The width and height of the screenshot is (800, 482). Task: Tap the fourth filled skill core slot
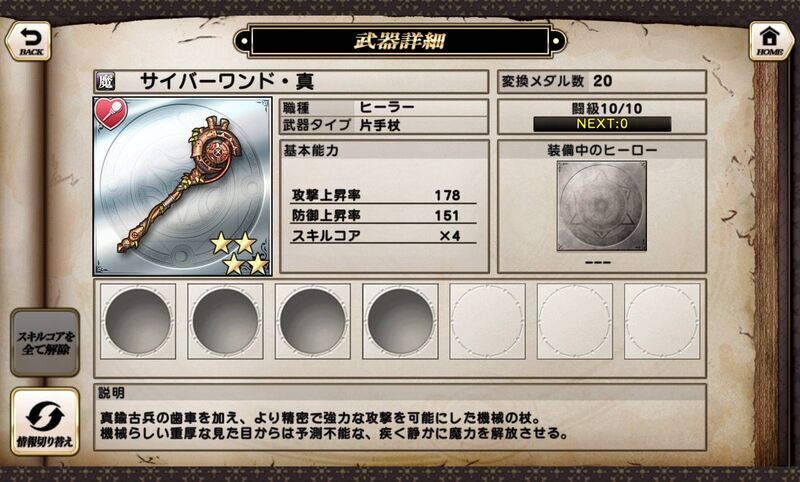point(400,321)
